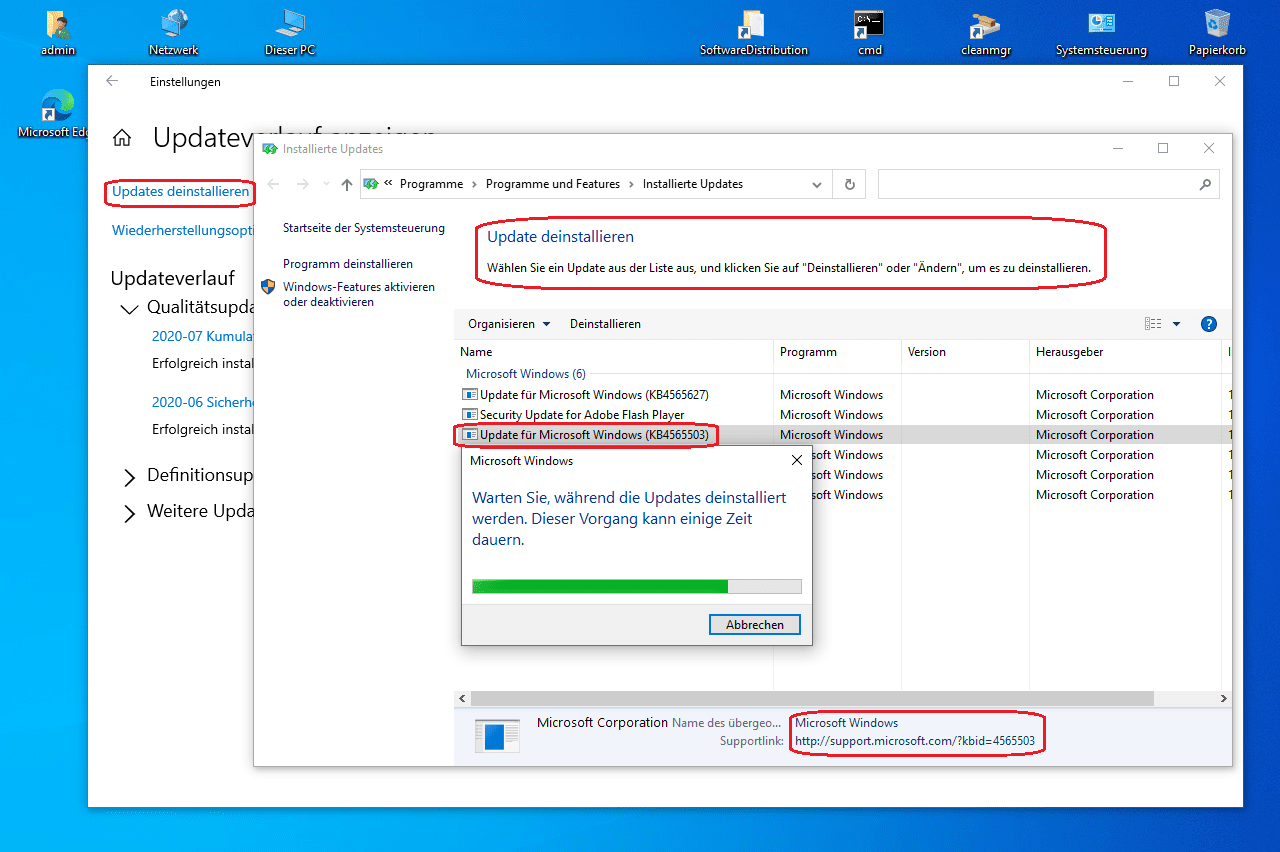Click the Updates deinstallieren link
Viewport: 1280px width, 852px height.
point(180,191)
